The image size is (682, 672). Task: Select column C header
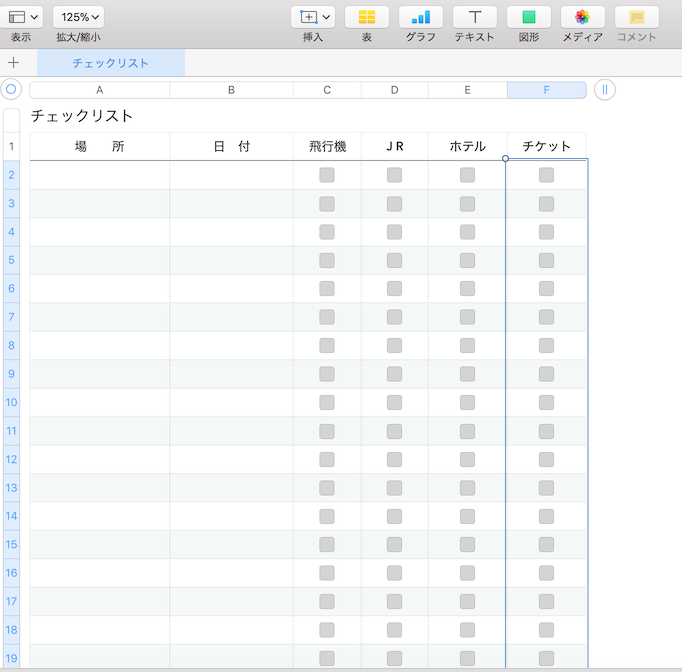point(327,90)
